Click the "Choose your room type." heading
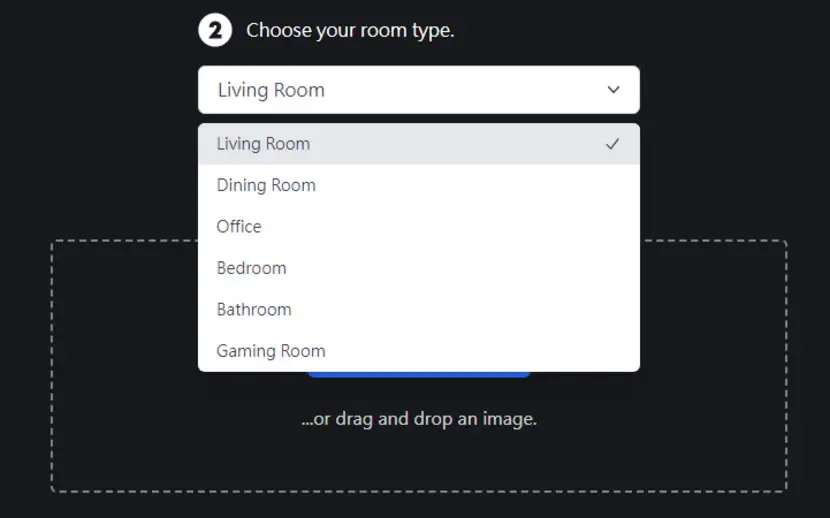The height and width of the screenshot is (518, 830). [x=350, y=30]
